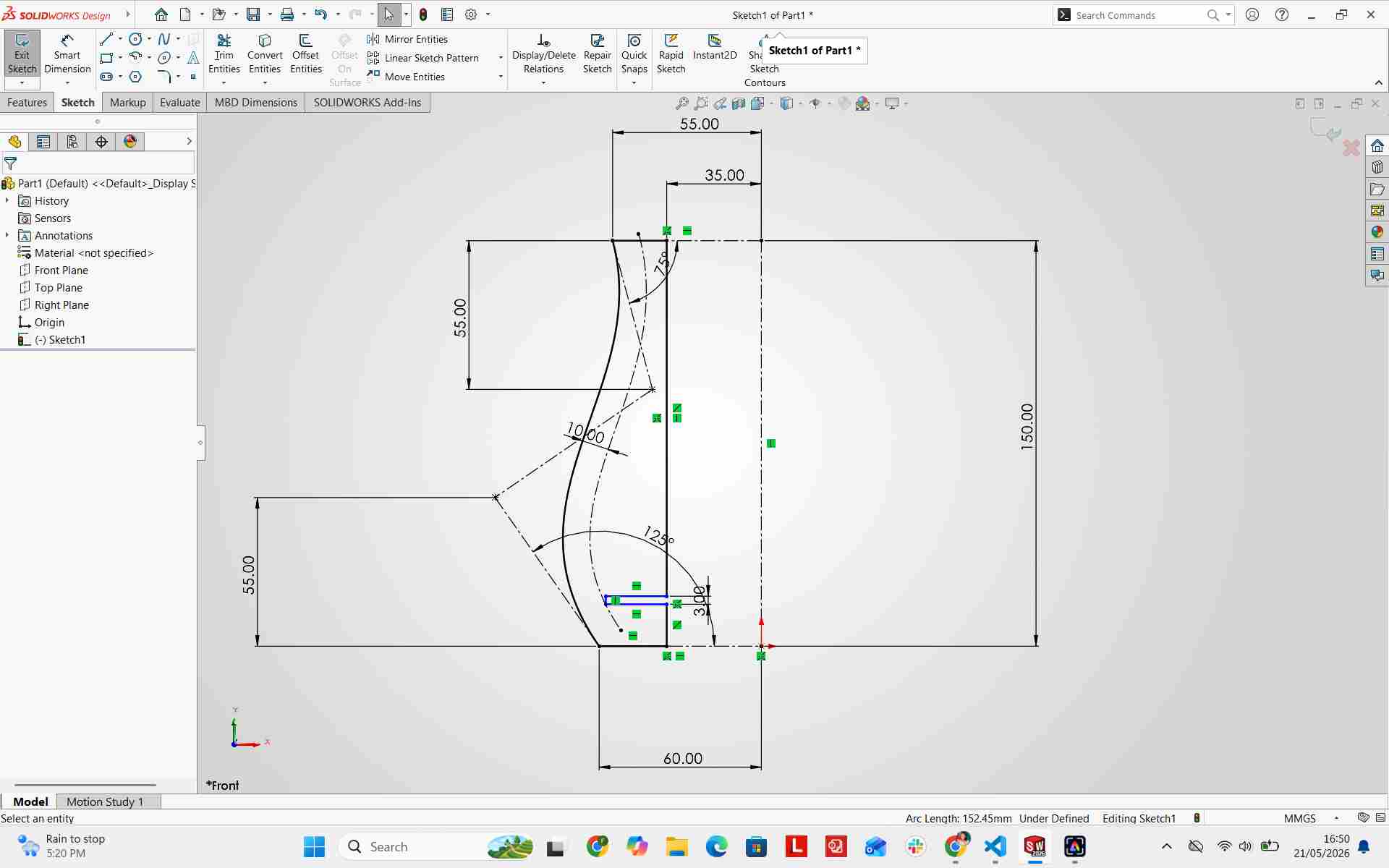
Task: Click the Exit Sketch button
Action: (22, 54)
